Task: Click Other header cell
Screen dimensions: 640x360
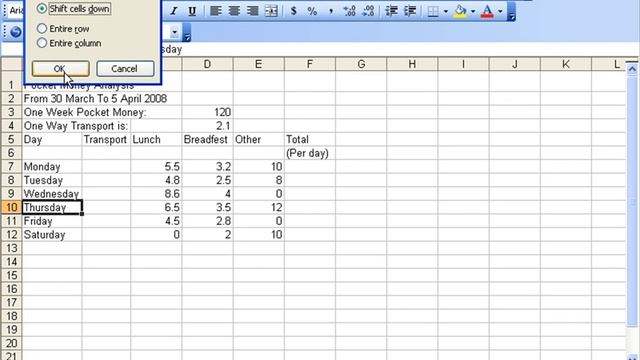Action: [x=259, y=140]
